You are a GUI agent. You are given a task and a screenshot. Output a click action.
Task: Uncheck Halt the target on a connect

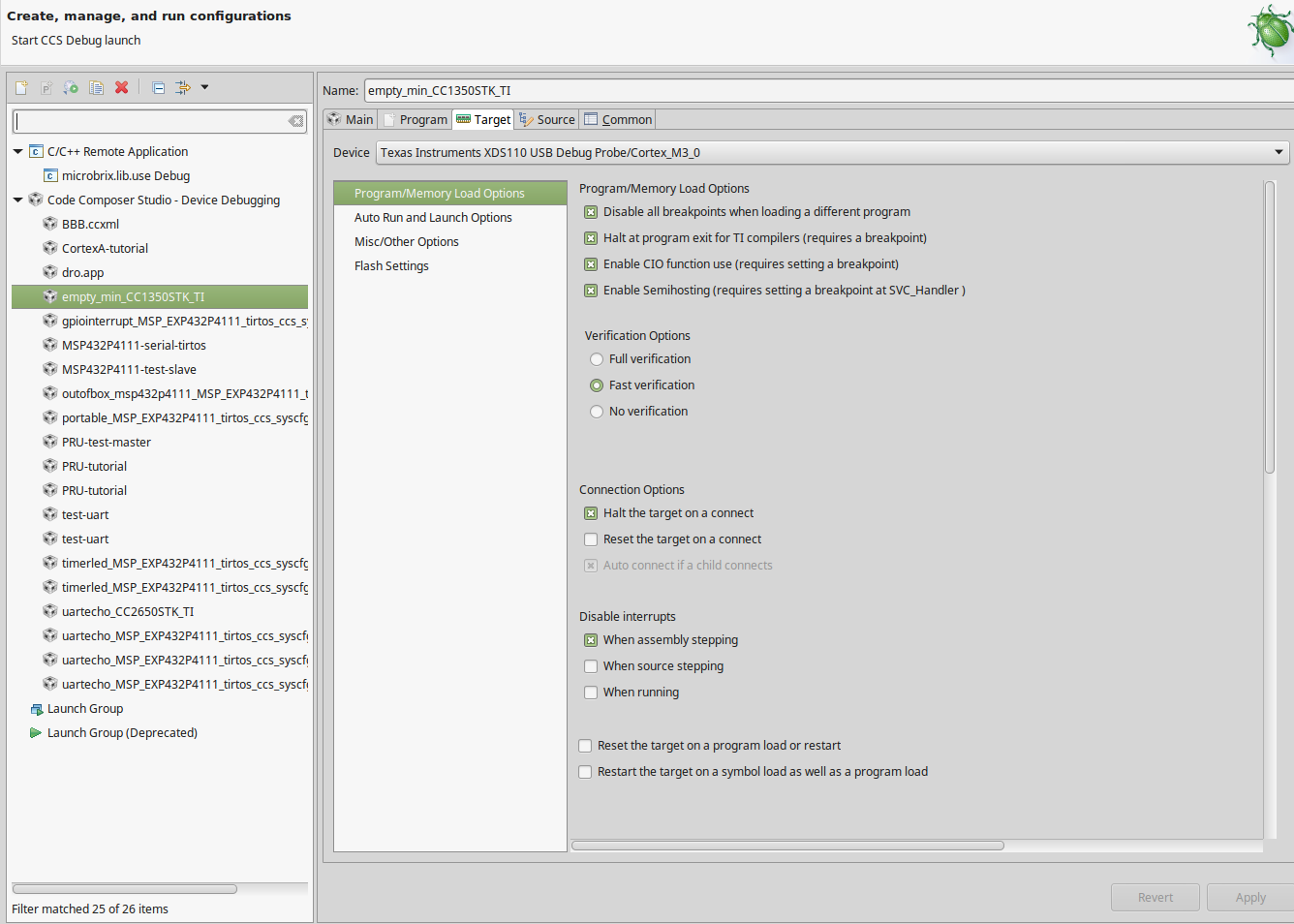click(x=591, y=513)
